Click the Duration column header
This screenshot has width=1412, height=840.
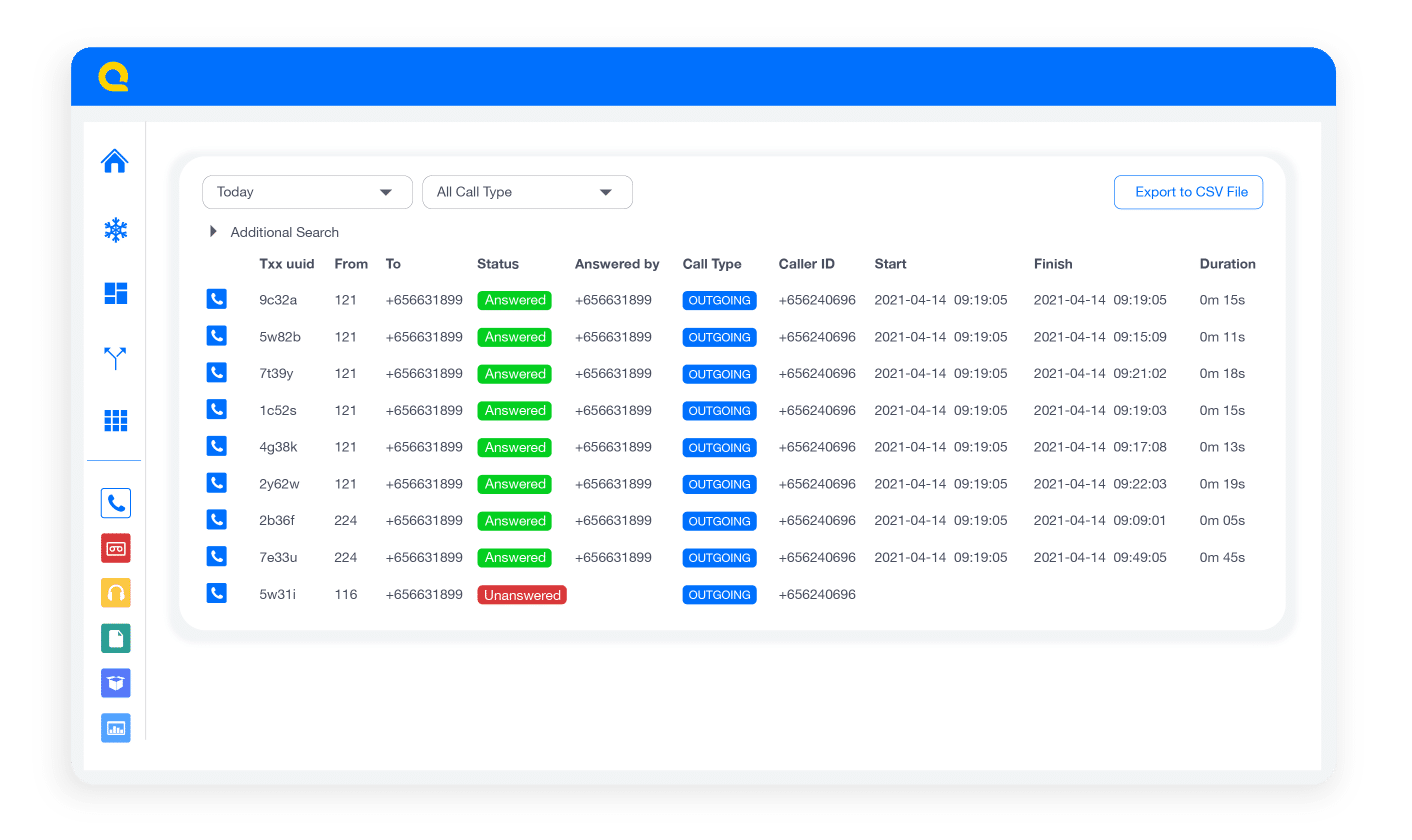[x=1228, y=264]
